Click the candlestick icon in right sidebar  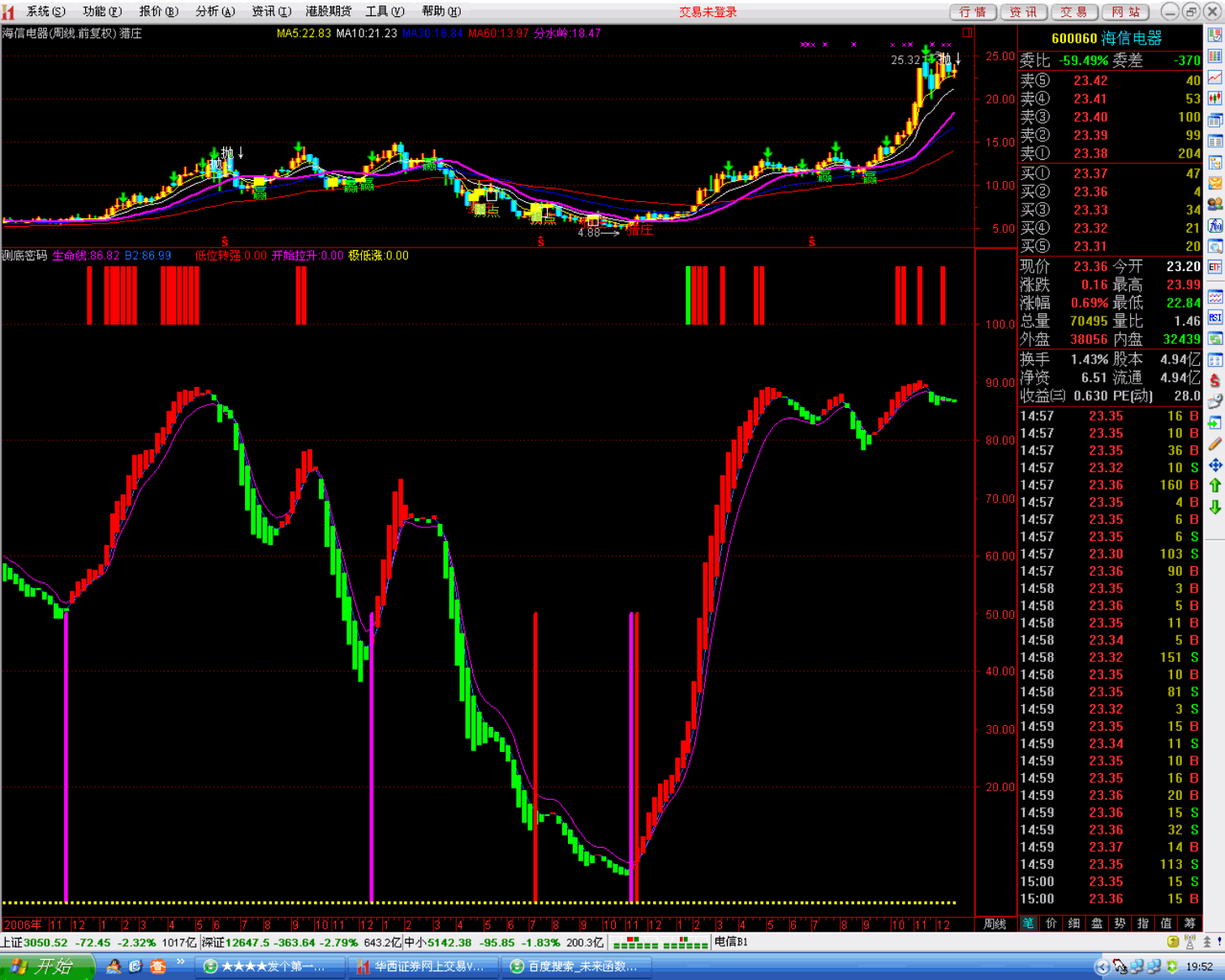coord(1214,98)
